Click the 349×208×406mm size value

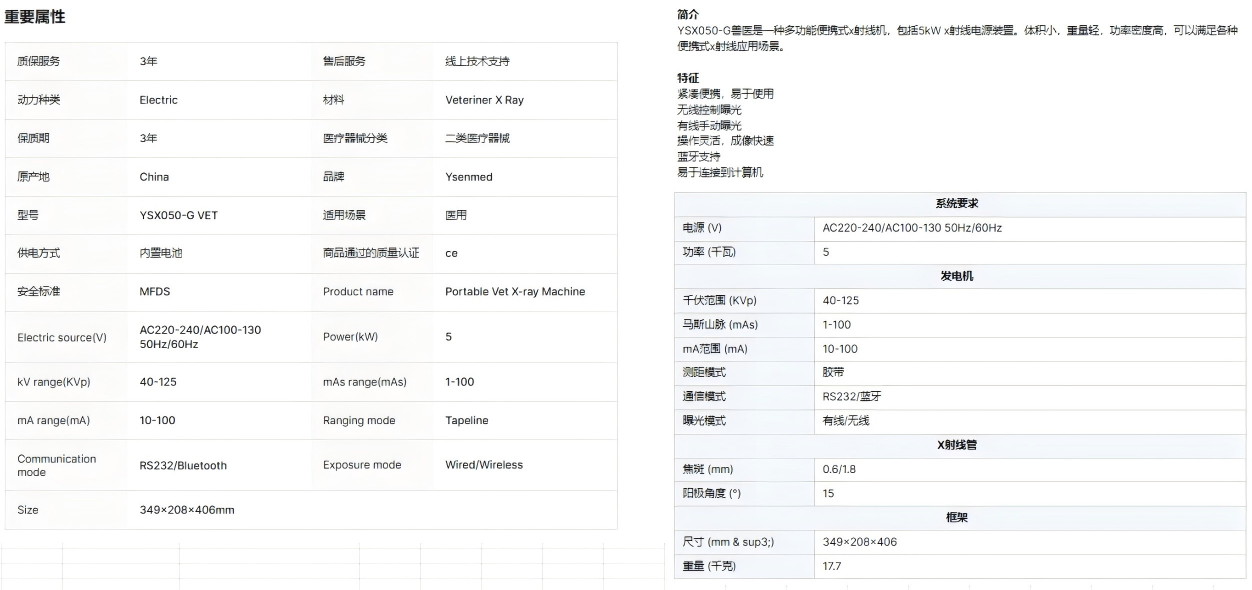pos(186,510)
